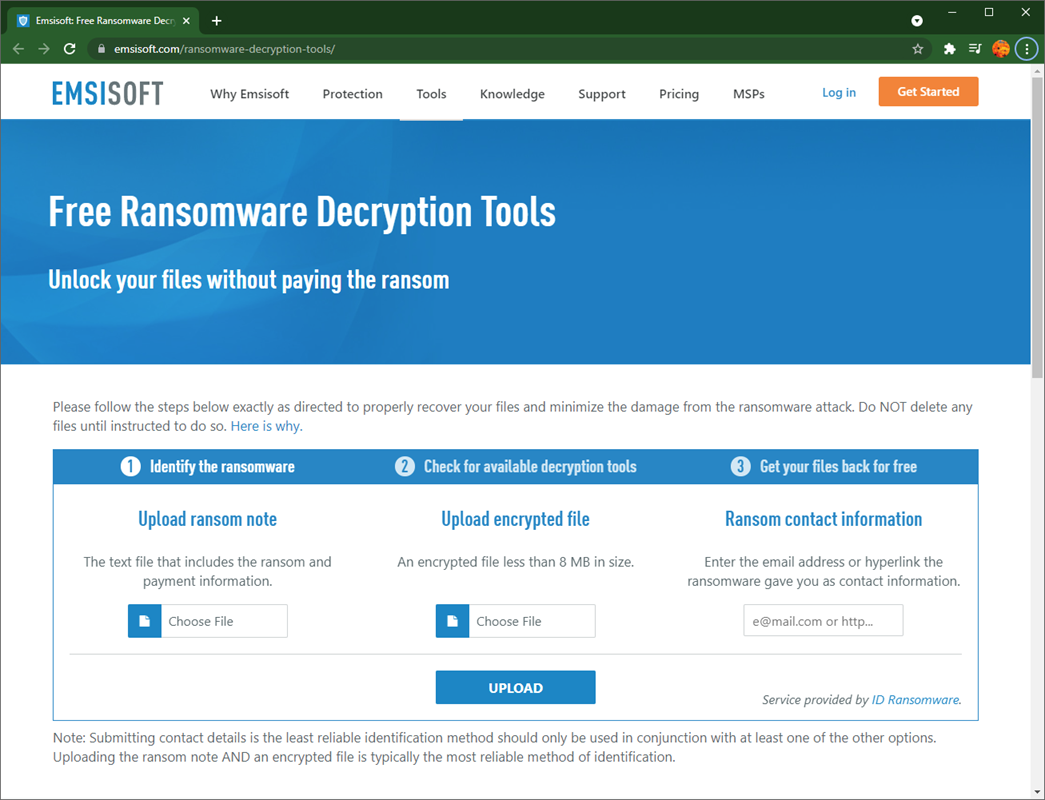Open the Extensions puzzle piece icon
This screenshot has height=800, width=1045.
950,49
